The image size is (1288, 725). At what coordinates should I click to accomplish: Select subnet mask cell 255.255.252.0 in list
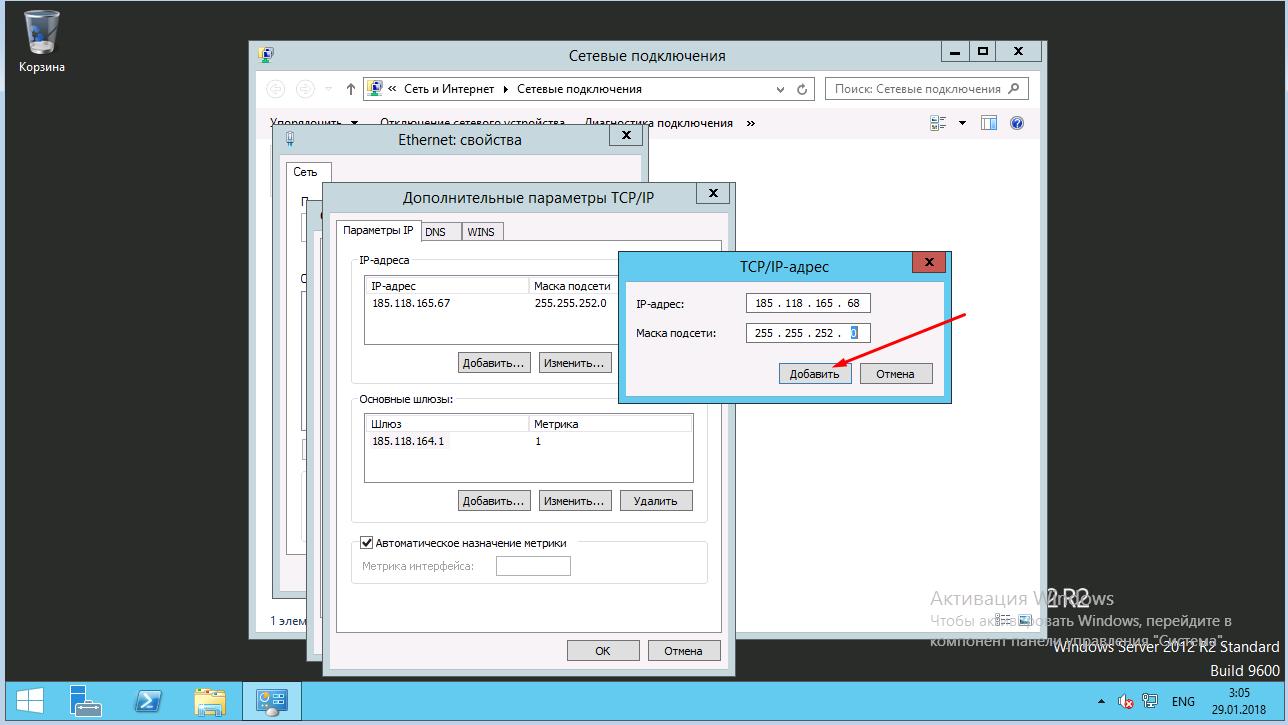coord(570,303)
